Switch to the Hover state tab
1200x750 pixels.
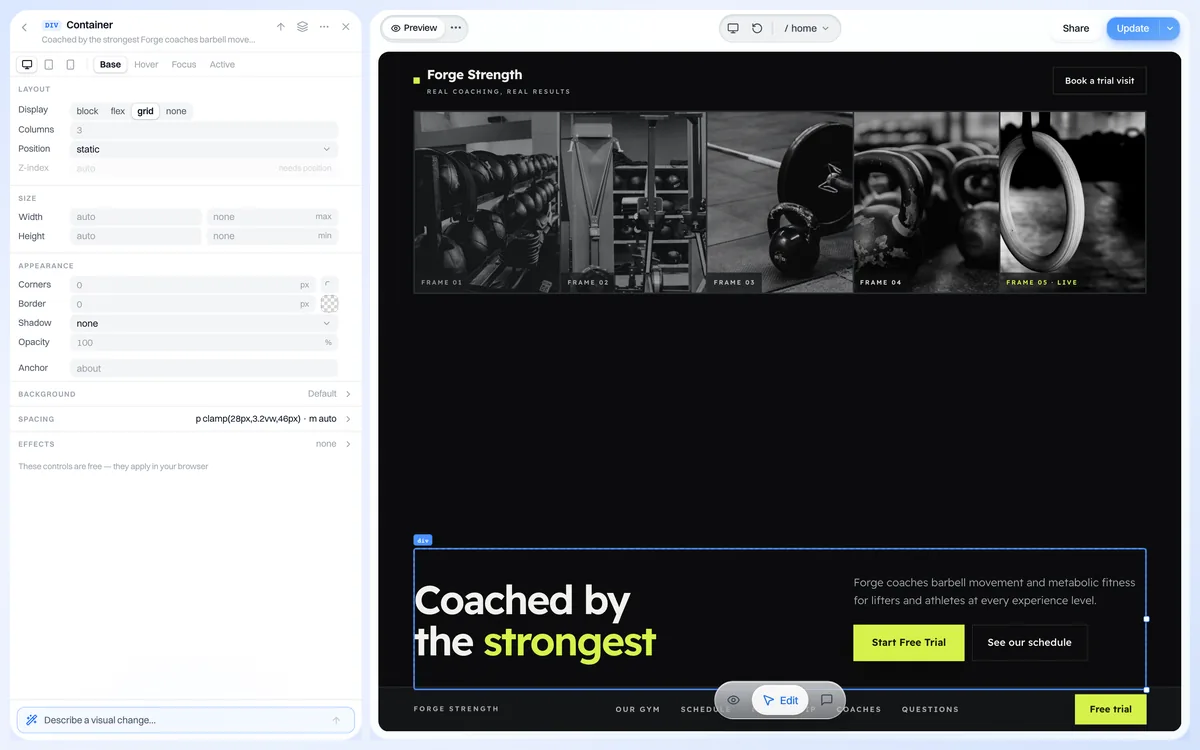(x=146, y=64)
